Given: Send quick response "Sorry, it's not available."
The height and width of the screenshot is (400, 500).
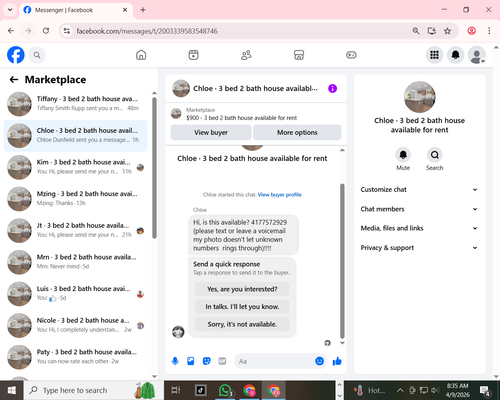Looking at the screenshot, I should pyautogui.click(x=242, y=324).
